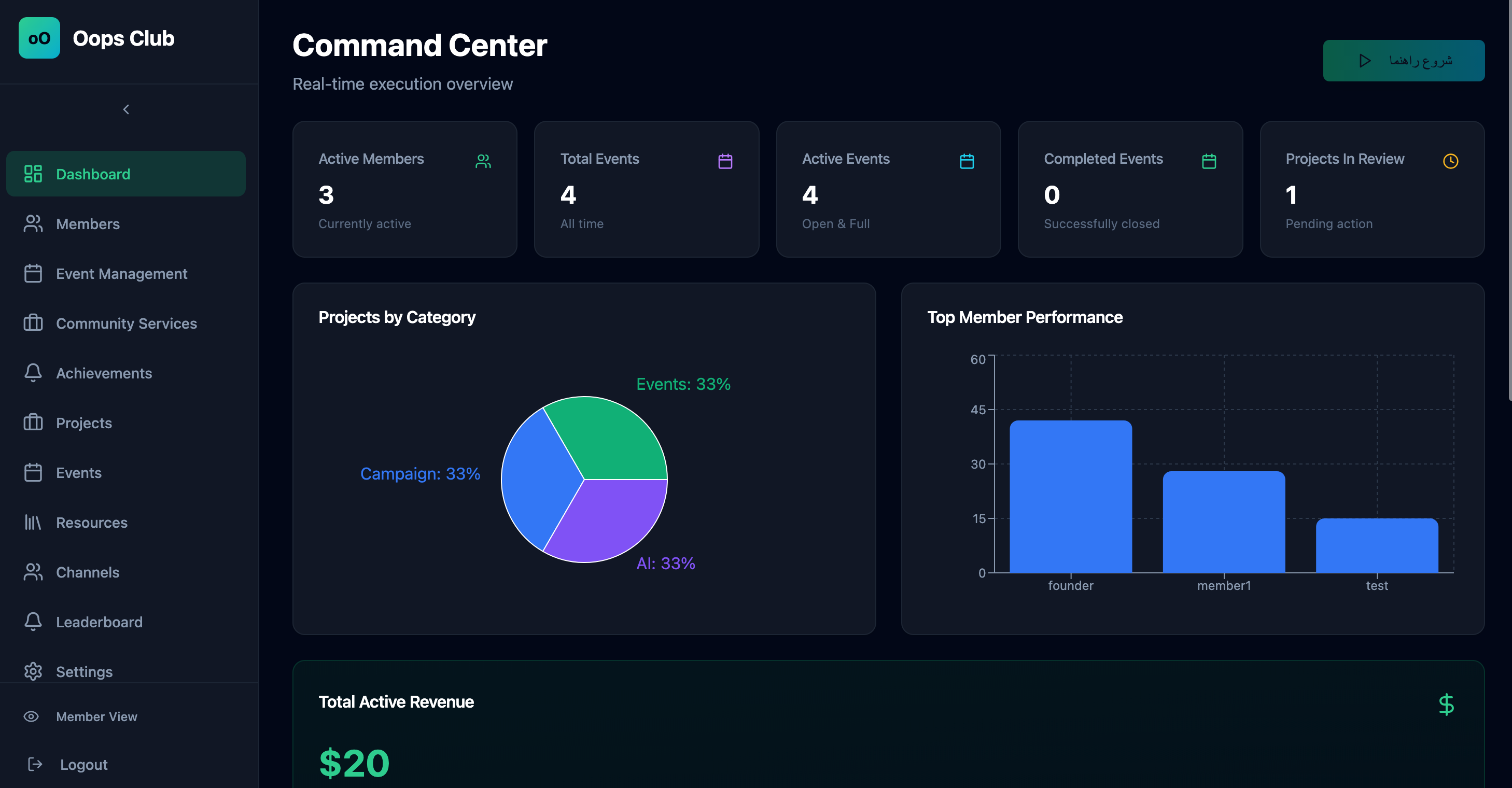Click the play icon in guide button
This screenshot has height=788, width=1512.
(1365, 61)
